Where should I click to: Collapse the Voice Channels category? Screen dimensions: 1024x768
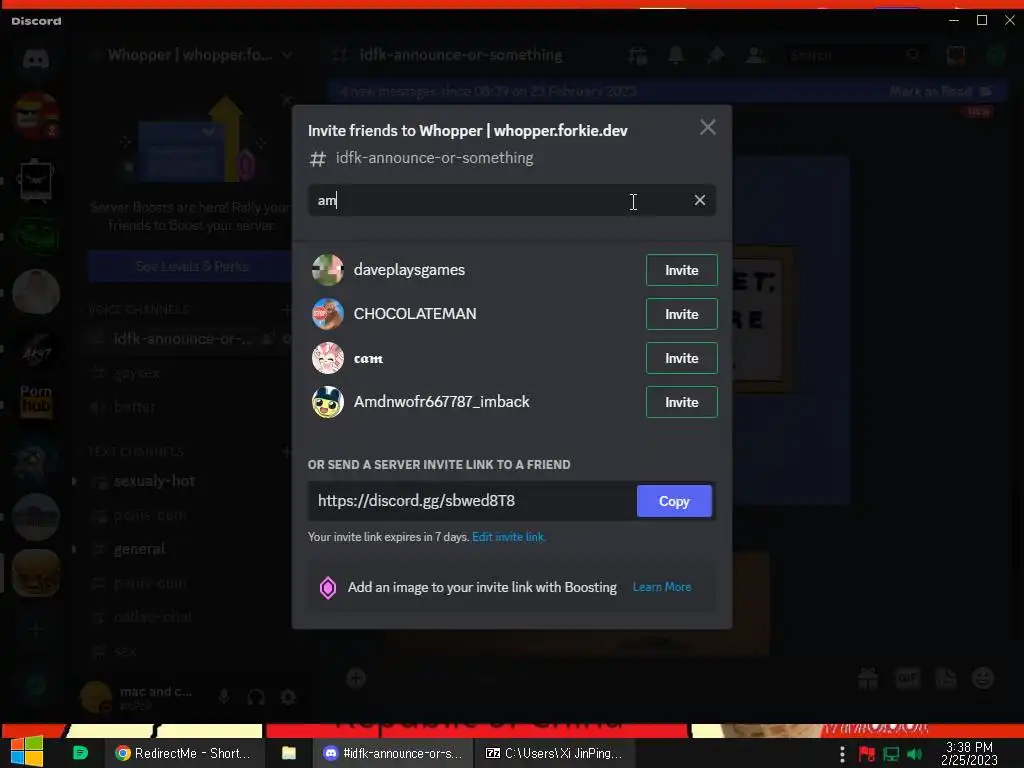(x=138, y=310)
